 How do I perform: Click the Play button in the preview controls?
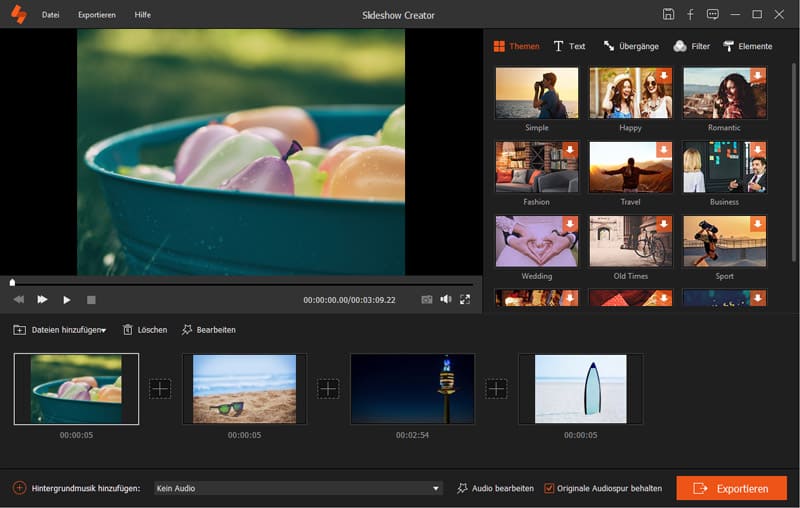pos(67,299)
